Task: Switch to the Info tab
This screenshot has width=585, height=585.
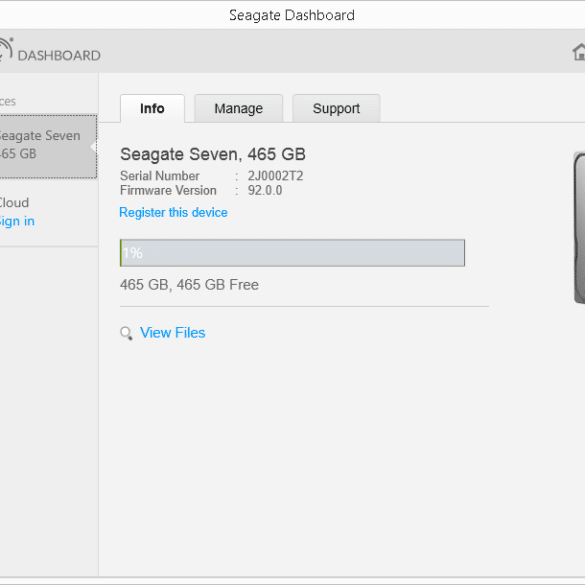Action: [152, 109]
